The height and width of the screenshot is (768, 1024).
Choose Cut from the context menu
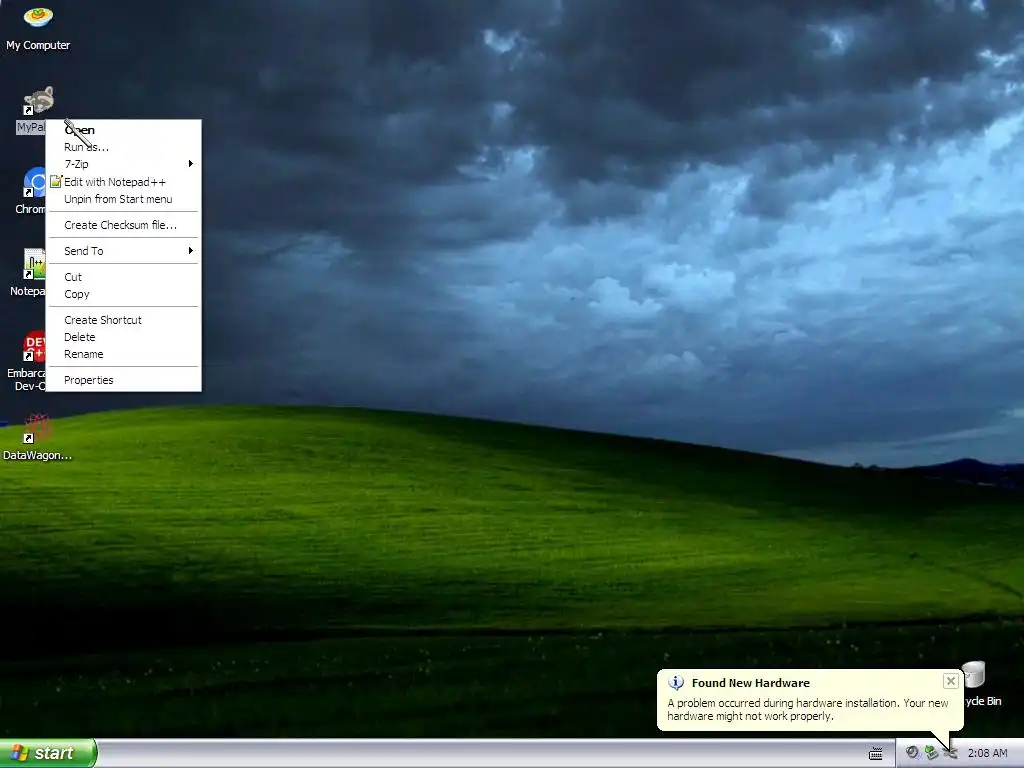click(123, 278)
